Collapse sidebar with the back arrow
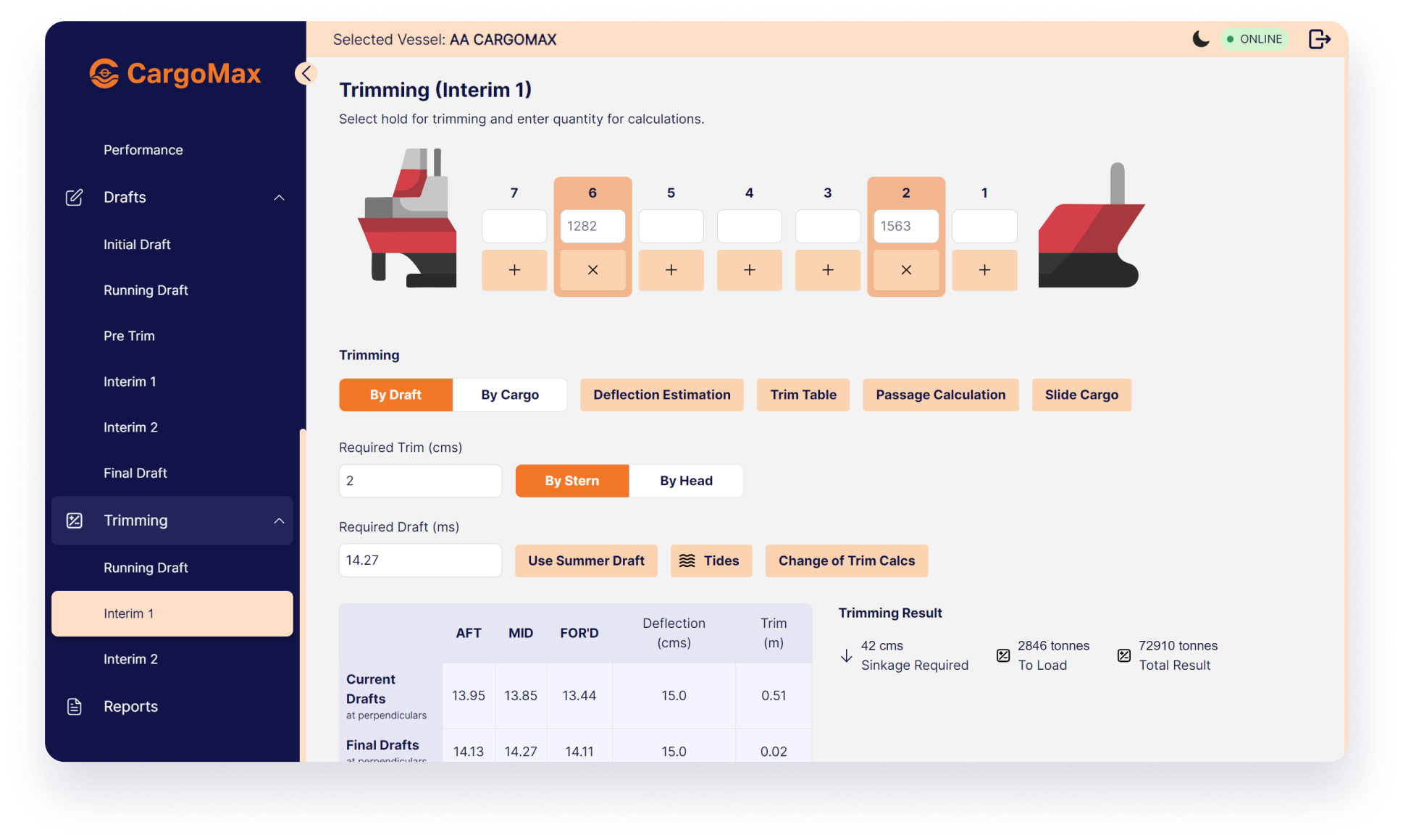 [x=306, y=73]
